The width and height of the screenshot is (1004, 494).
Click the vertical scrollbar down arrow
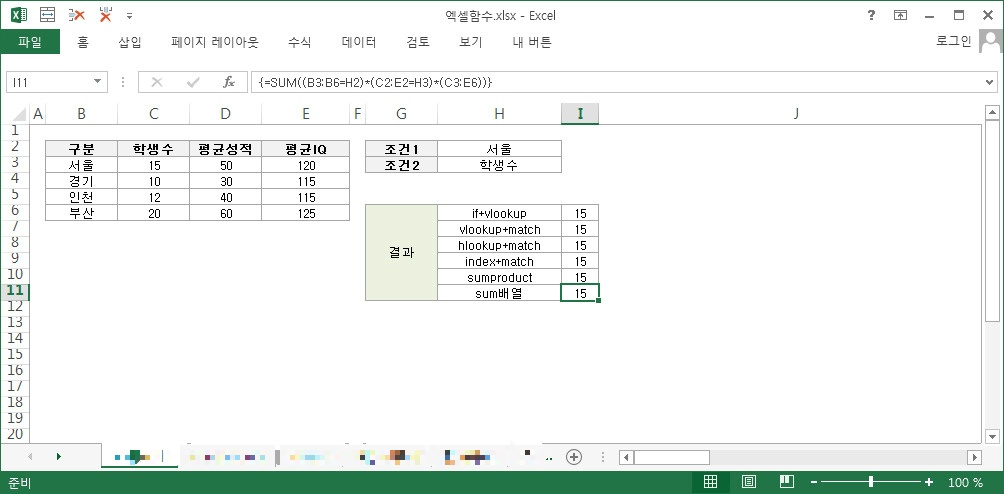click(992, 436)
